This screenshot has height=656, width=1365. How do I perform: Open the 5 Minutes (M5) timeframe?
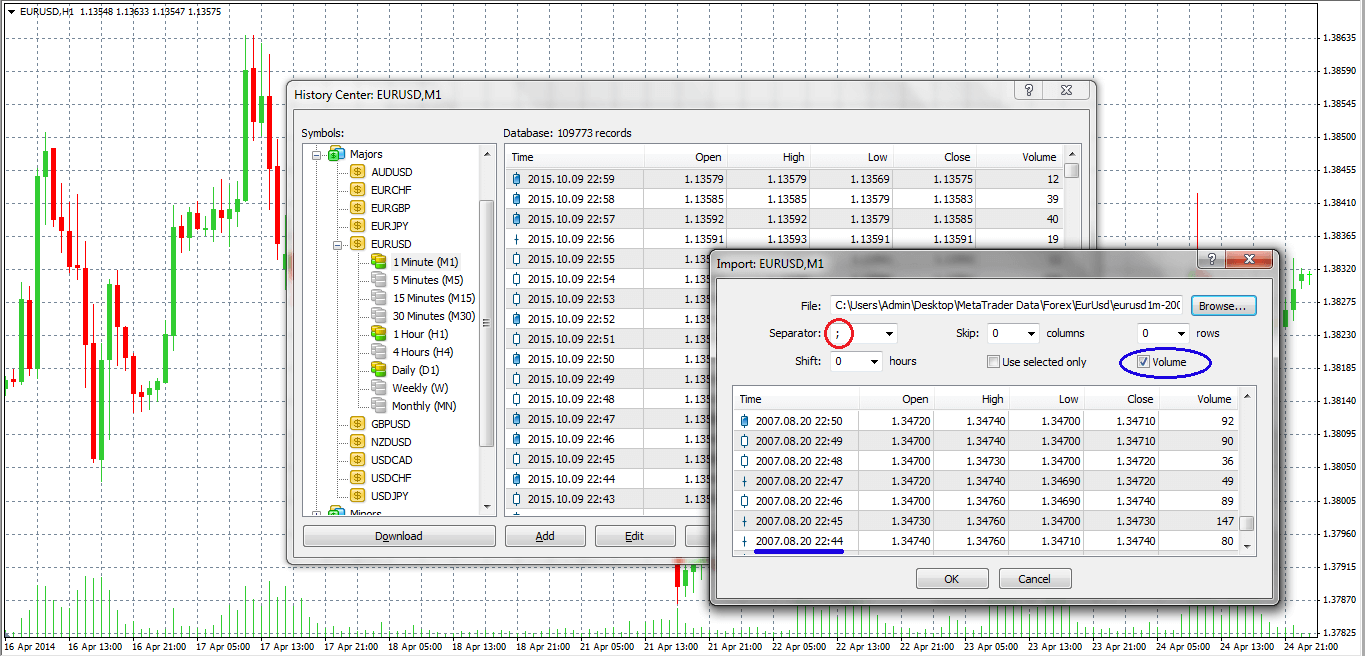pyautogui.click(x=428, y=280)
